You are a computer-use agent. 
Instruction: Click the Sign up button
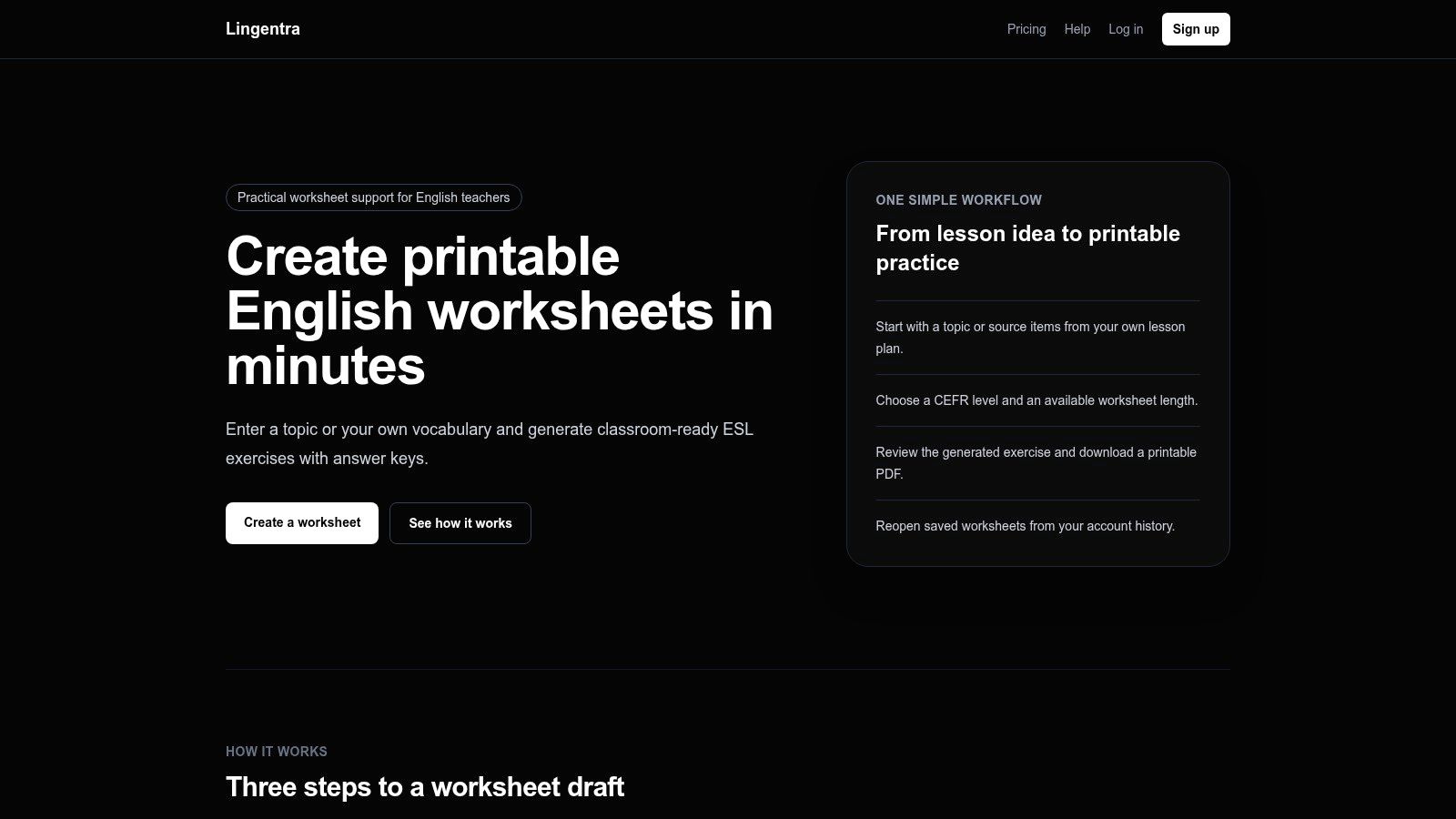click(x=1196, y=29)
